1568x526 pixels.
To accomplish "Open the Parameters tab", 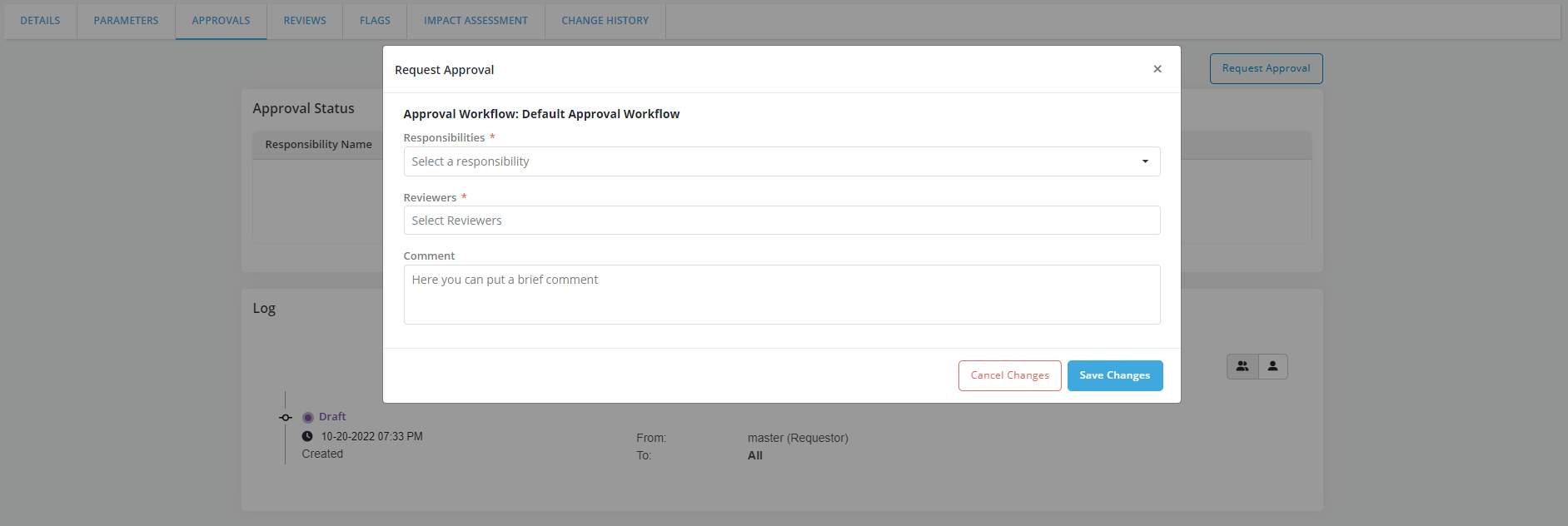I will click(x=126, y=21).
